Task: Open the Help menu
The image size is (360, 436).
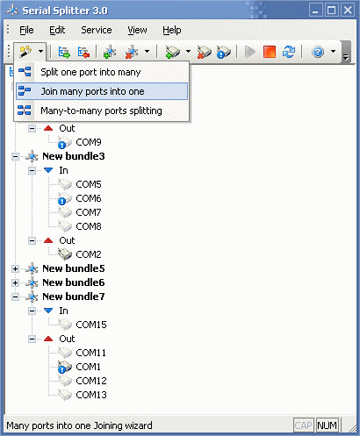Action: (x=172, y=30)
